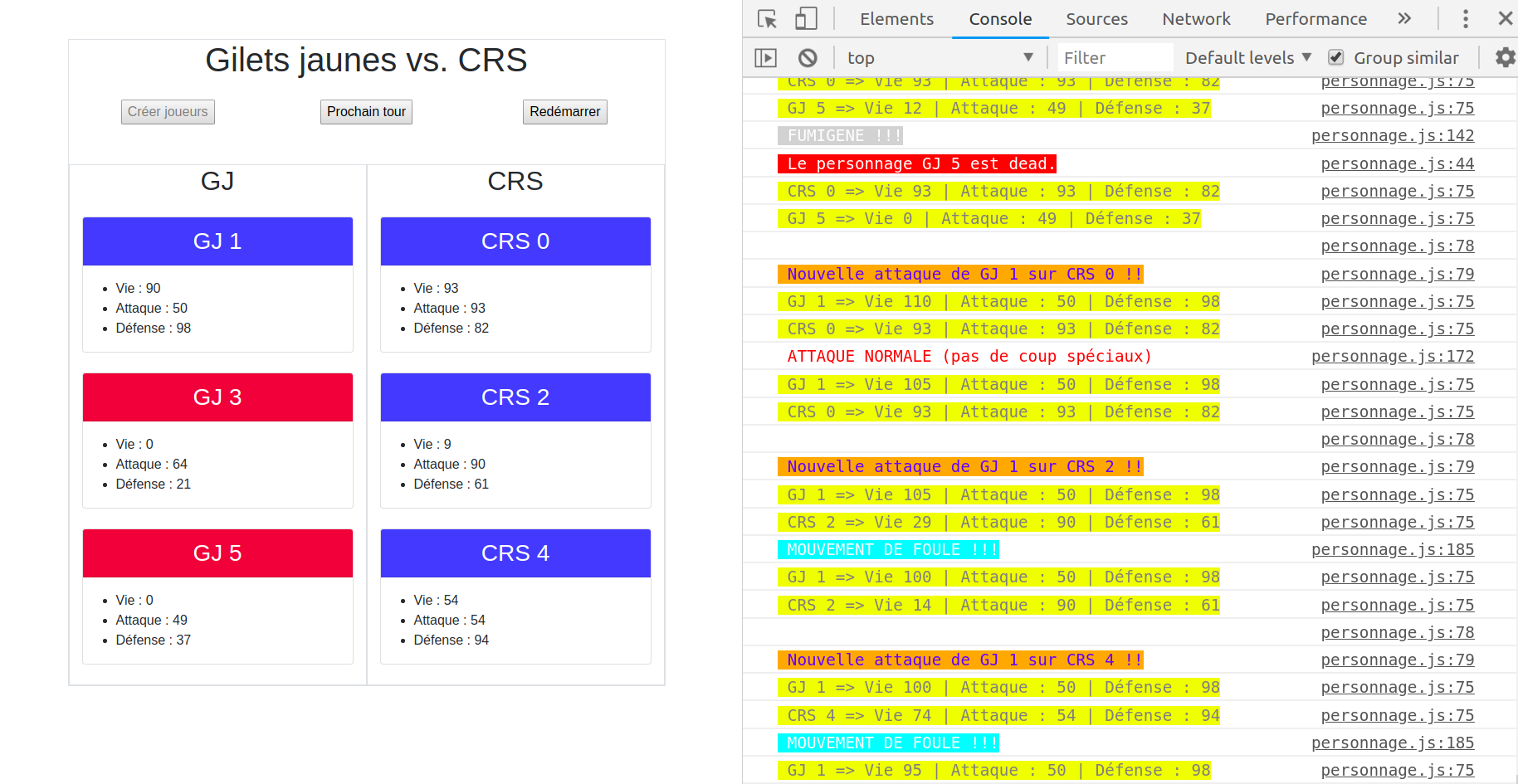Show more DevTools tabs with the chevrons
Image resolution: width=1518 pixels, height=784 pixels.
[1404, 19]
